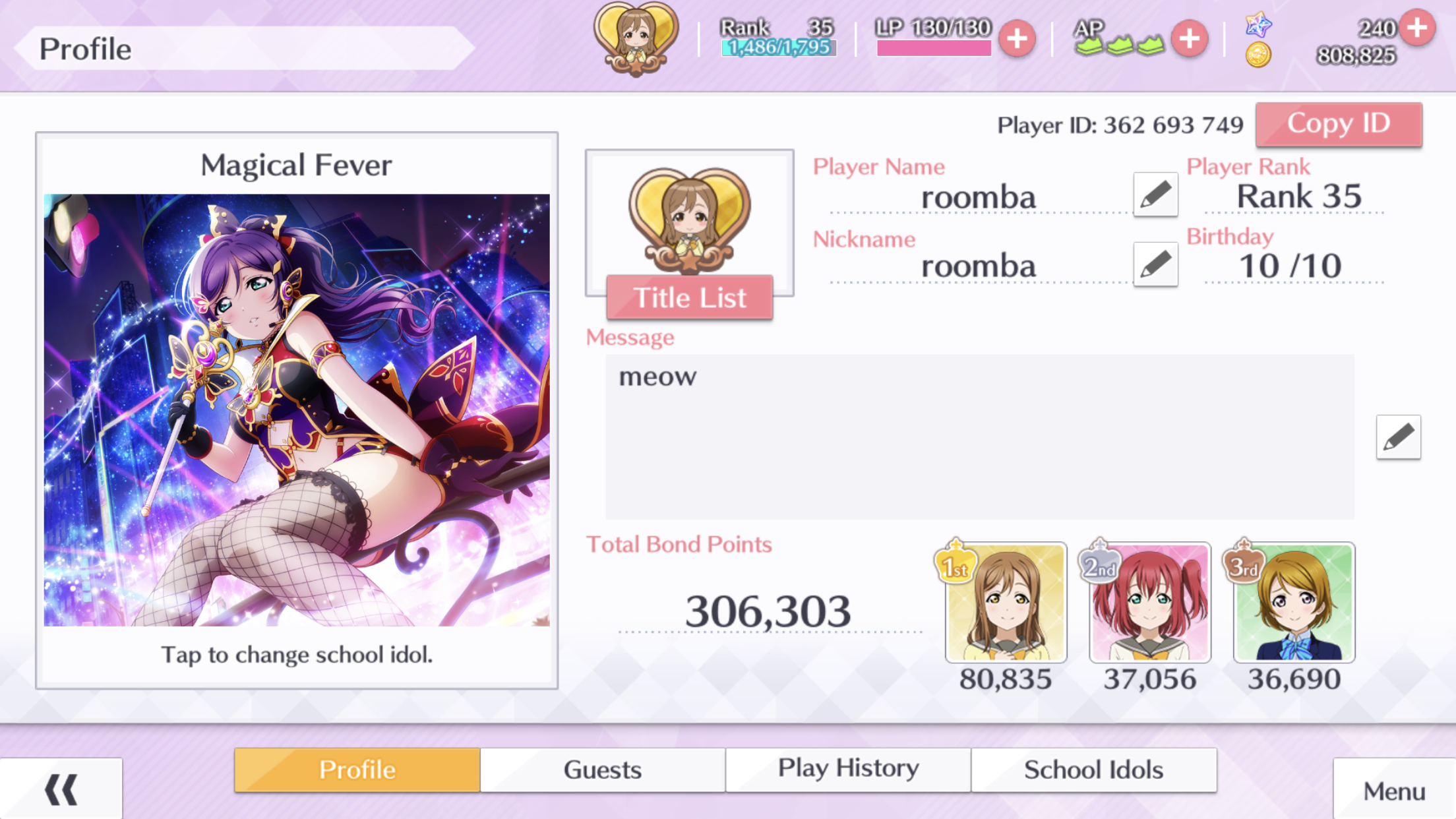Tap the heart title badge in header
Screen dimensions: 1456x819
tap(636, 38)
